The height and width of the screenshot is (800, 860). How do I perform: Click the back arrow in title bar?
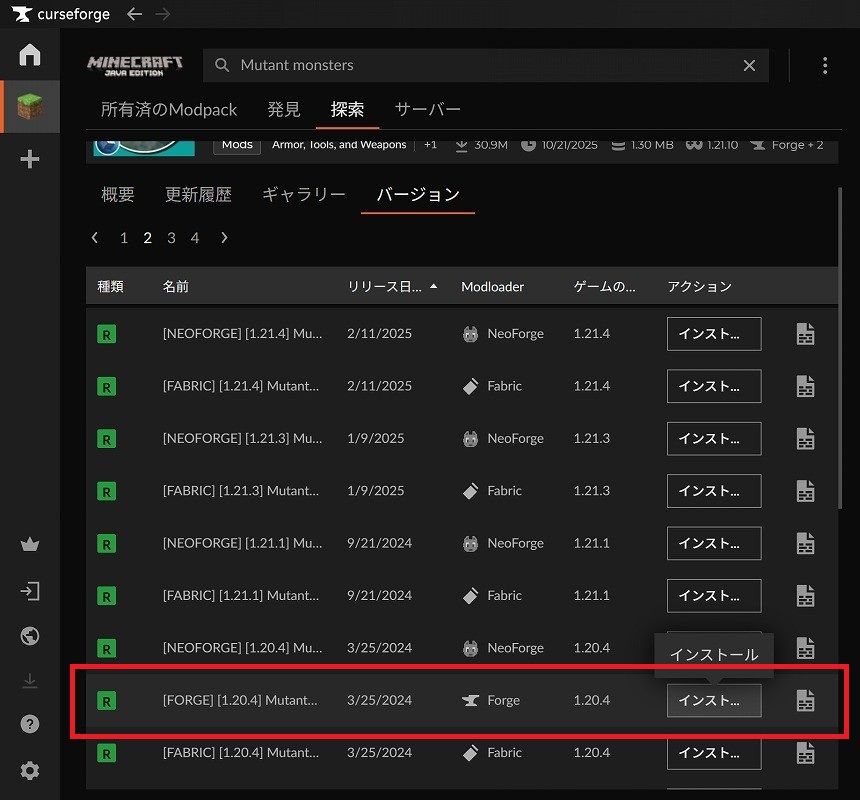click(x=135, y=14)
